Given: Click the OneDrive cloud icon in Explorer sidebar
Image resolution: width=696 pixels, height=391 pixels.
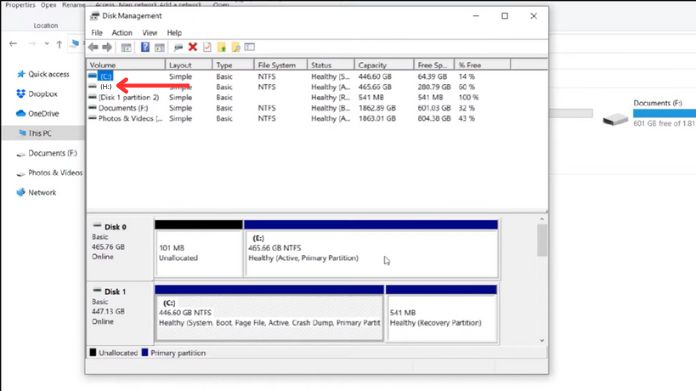Looking at the screenshot, I should tap(20, 113).
